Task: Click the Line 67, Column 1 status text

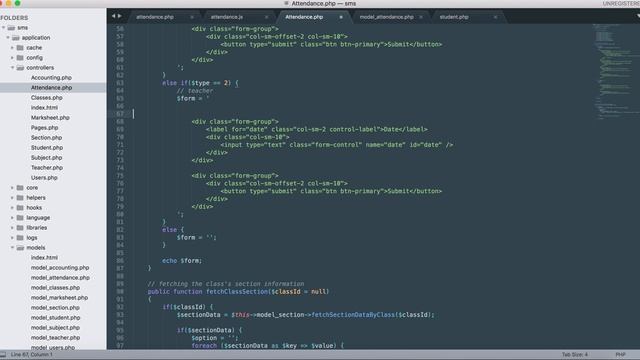Action: click(x=31, y=355)
